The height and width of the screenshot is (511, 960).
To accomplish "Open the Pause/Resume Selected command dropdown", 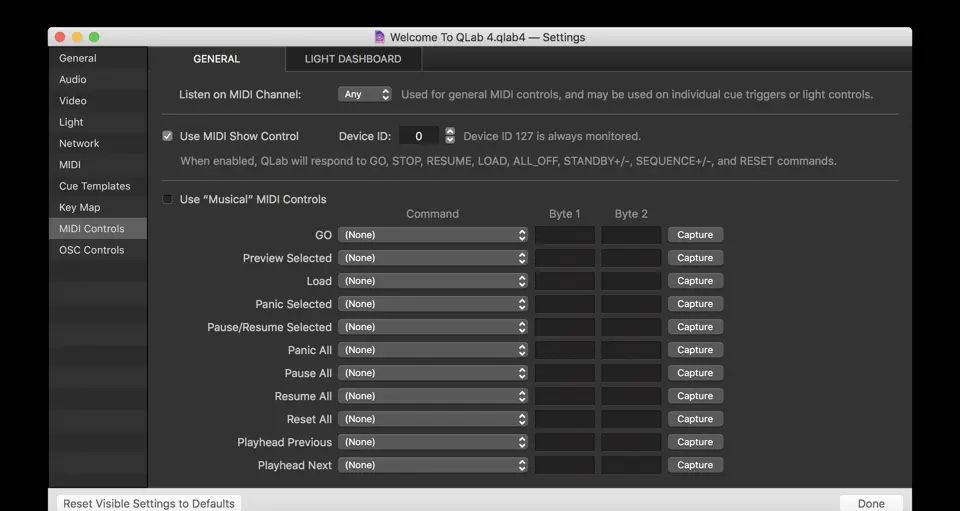I will pos(433,327).
